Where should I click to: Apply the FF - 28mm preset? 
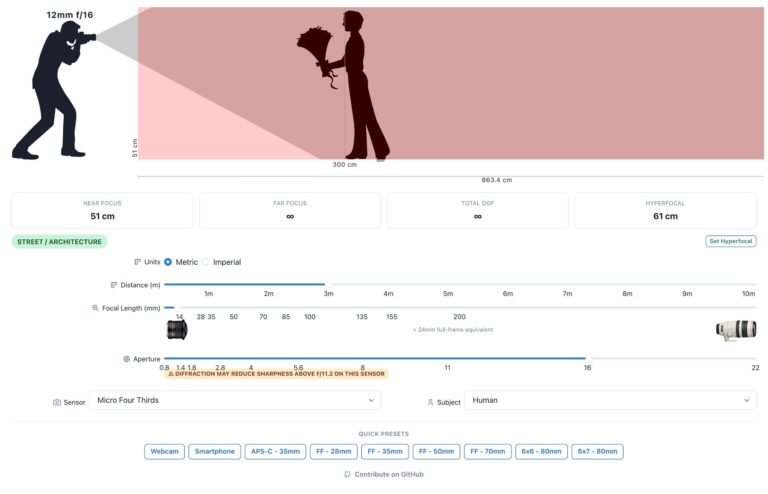[x=334, y=451]
